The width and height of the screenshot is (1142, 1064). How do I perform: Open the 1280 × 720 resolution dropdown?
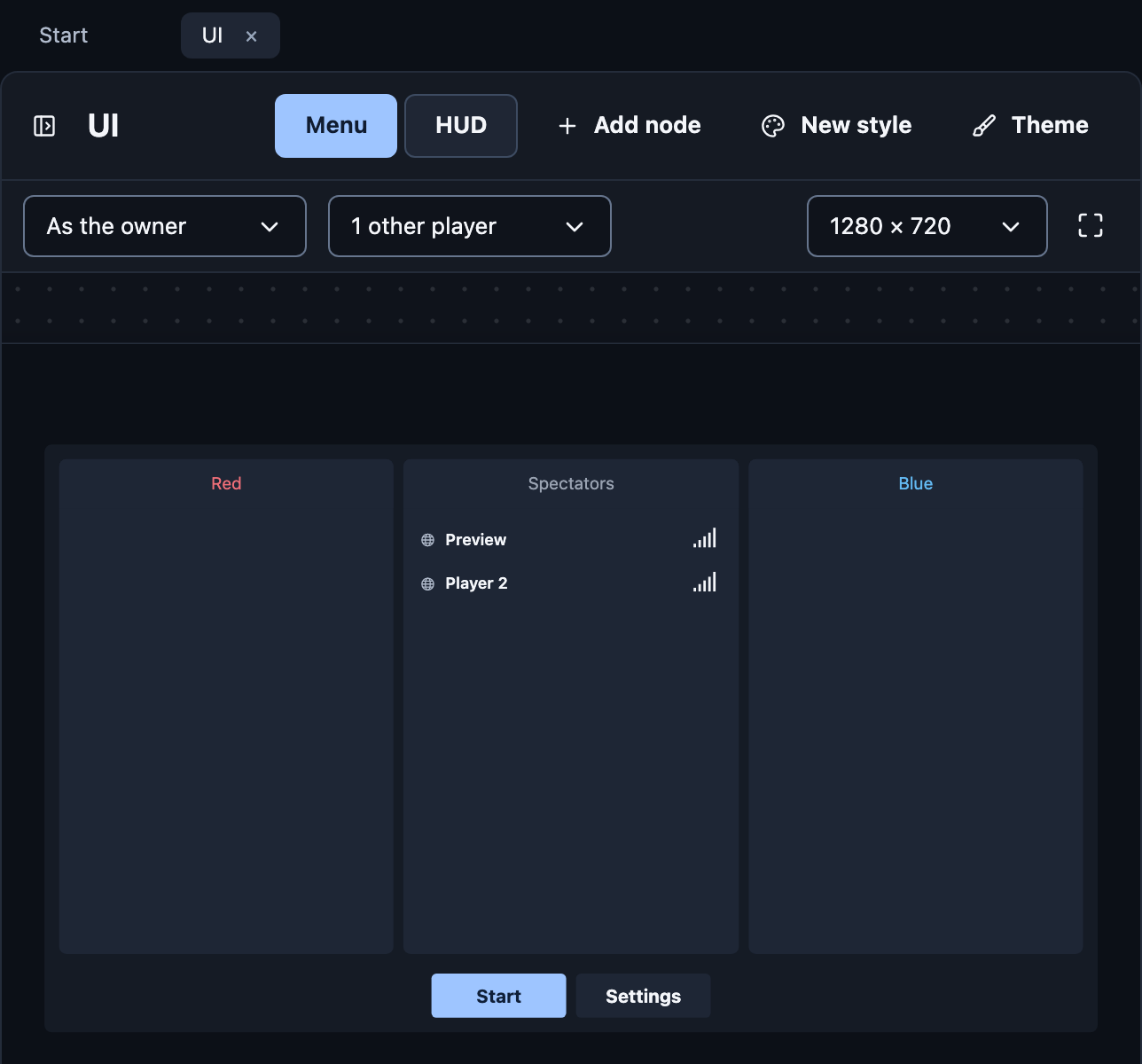pyautogui.click(x=927, y=226)
